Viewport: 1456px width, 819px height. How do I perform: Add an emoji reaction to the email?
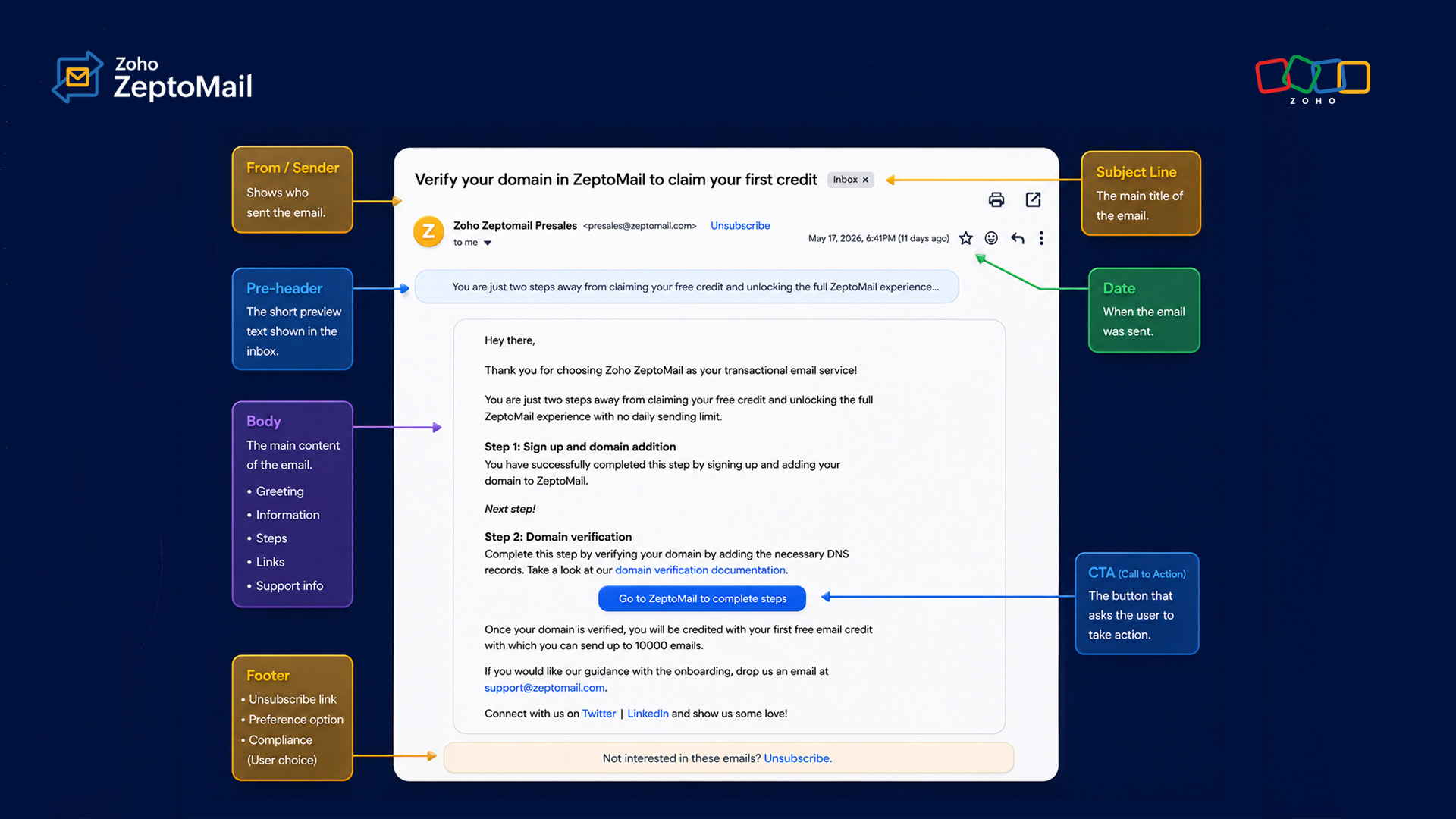pyautogui.click(x=991, y=238)
